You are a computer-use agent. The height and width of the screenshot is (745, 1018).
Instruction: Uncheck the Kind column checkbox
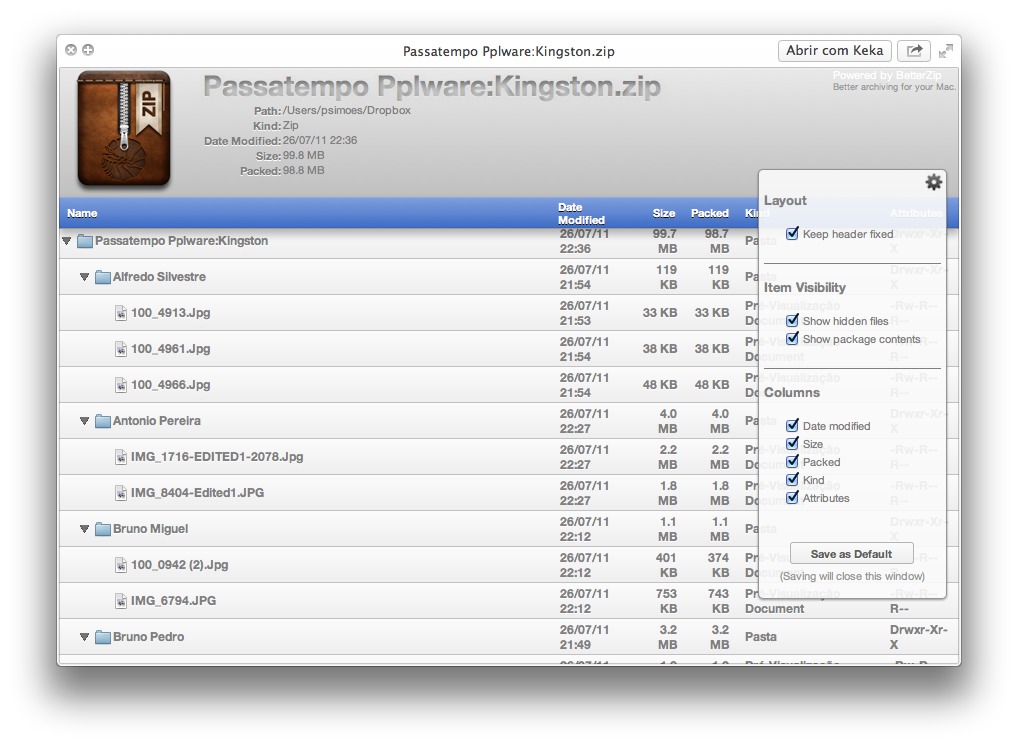[x=792, y=480]
